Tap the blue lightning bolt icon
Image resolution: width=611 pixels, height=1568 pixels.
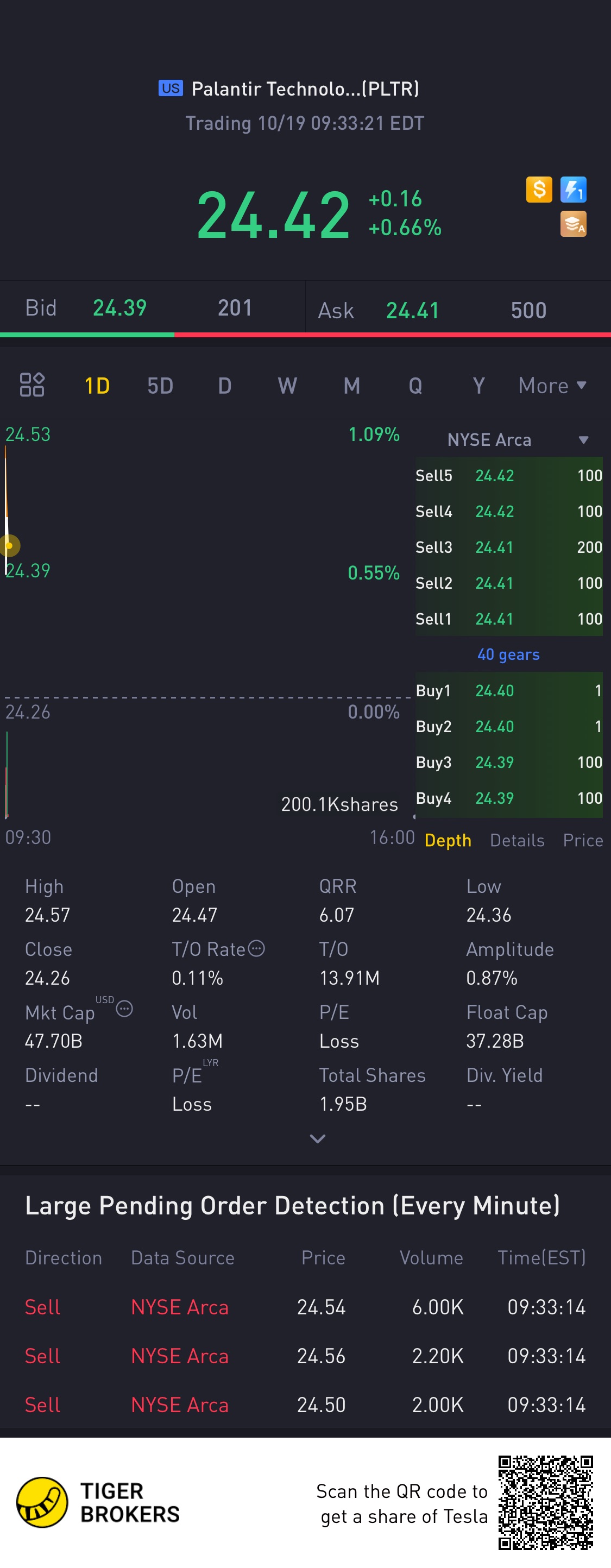pyautogui.click(x=572, y=190)
